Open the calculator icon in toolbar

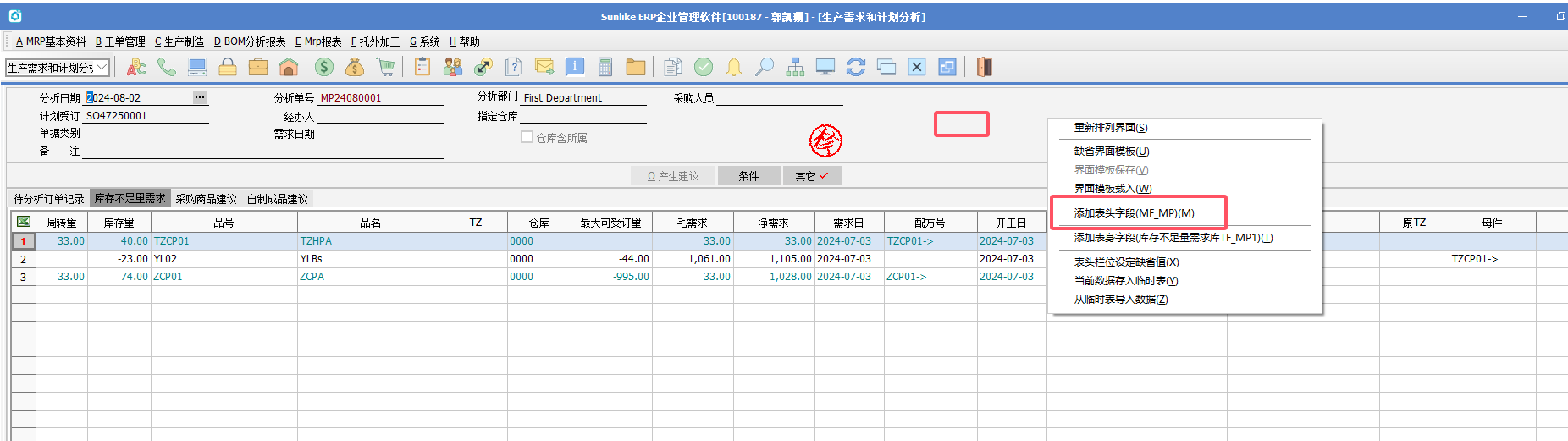[x=605, y=67]
